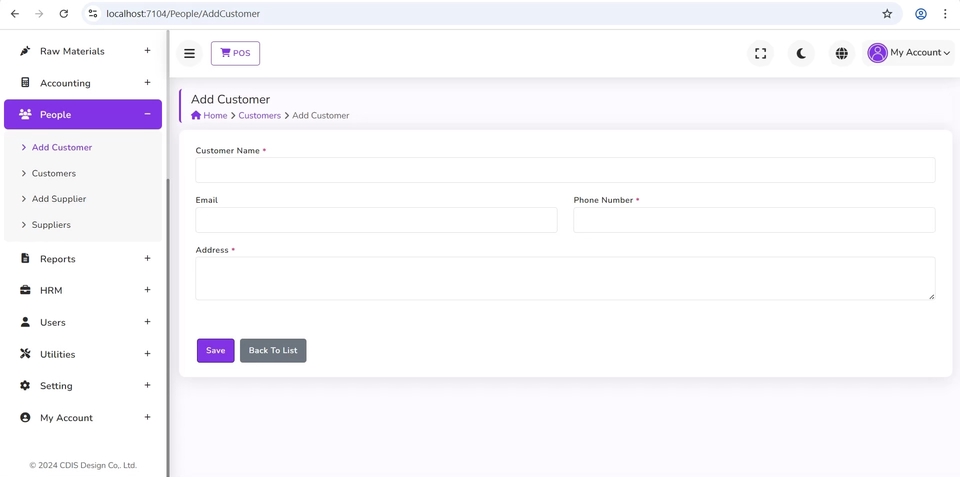960x477 pixels.
Task: Toggle dark mode with moon icon
Action: coord(801,53)
